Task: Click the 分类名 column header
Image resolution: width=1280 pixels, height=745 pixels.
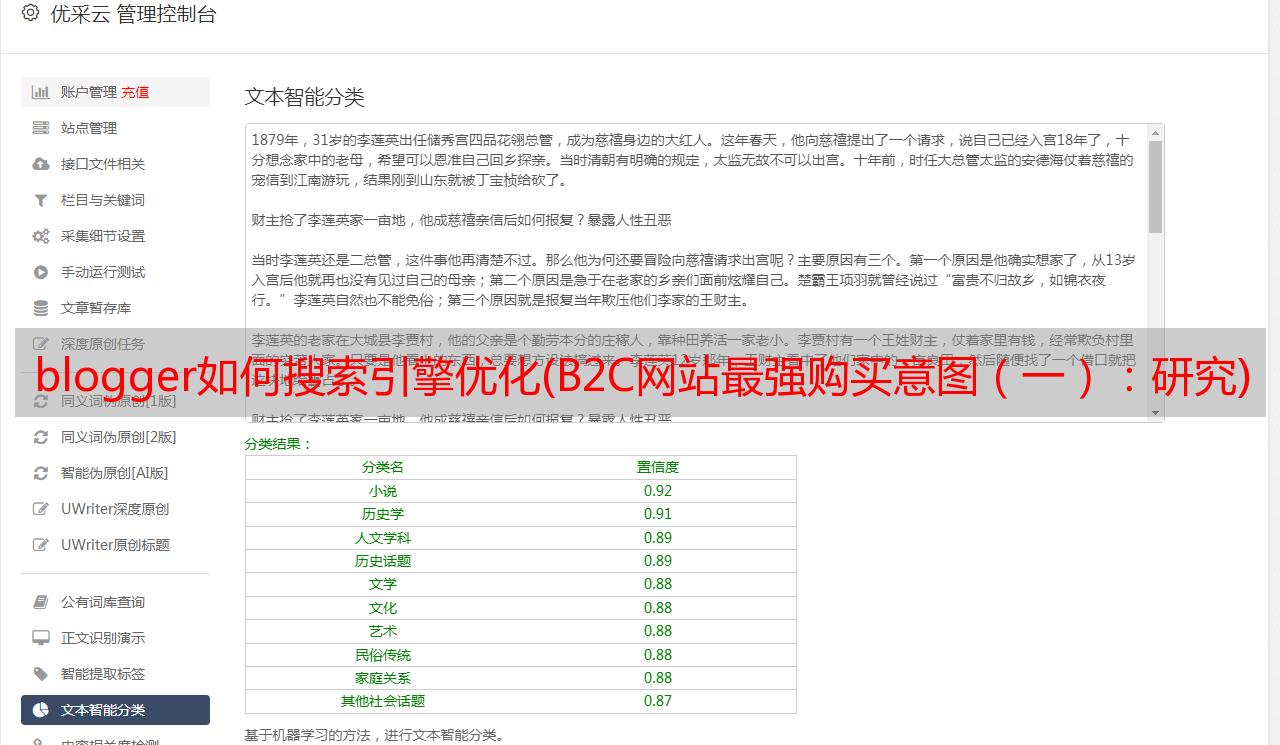Action: pyautogui.click(x=383, y=467)
